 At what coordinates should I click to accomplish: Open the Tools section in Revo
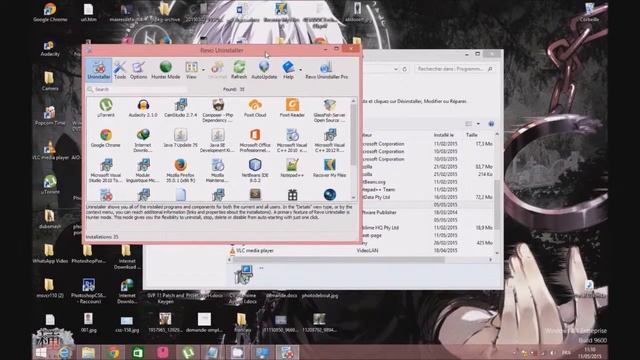tap(120, 69)
